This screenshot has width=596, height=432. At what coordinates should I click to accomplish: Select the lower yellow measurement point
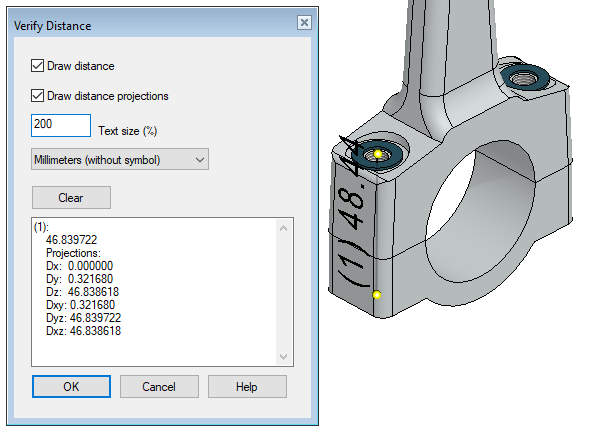tap(377, 295)
